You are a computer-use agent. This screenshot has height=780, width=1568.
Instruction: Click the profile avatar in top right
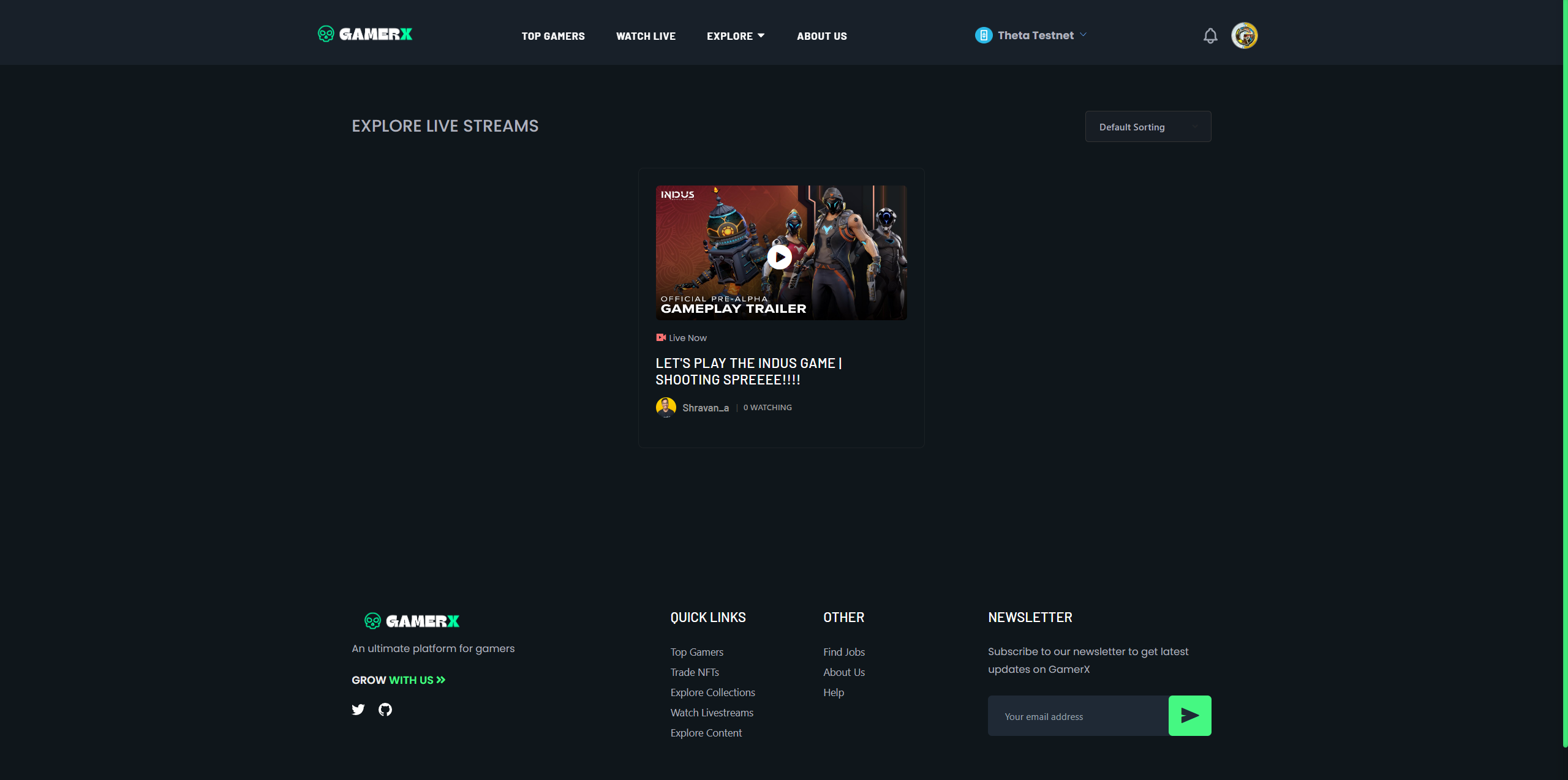1245,36
